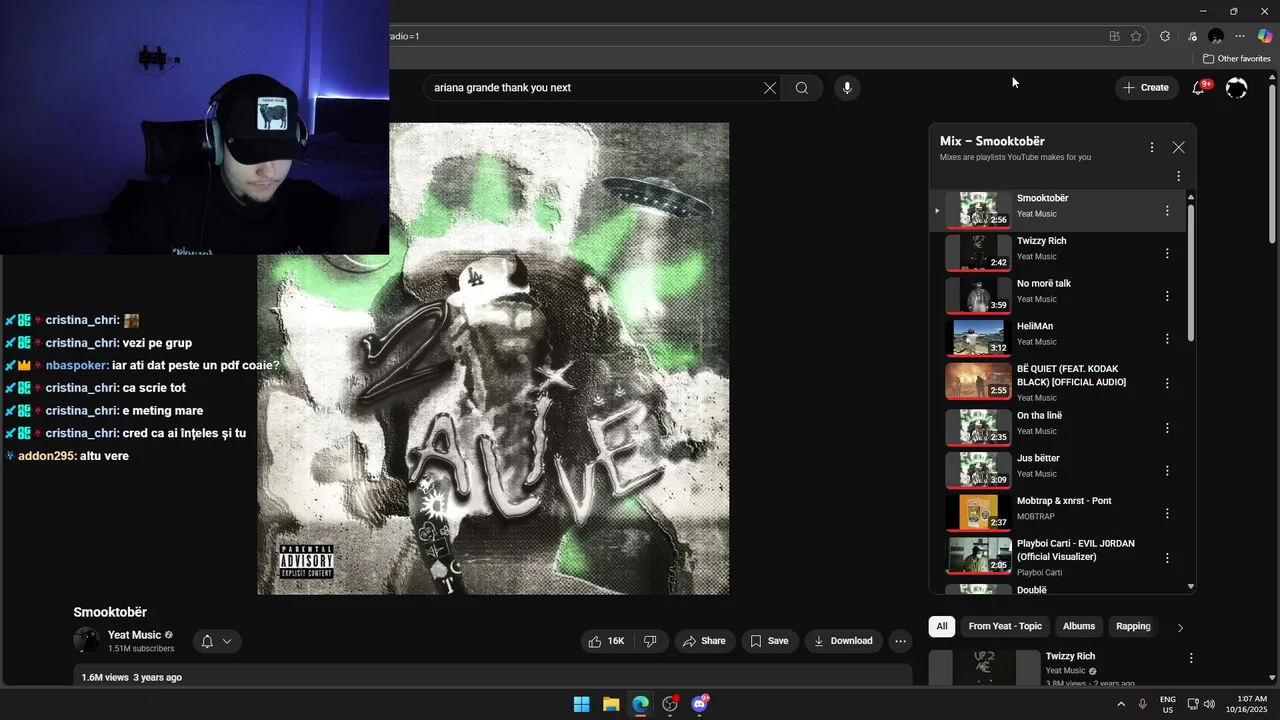Viewport: 1280px width, 720px height.
Task: Open options for Smooktobër playlist item
Action: 1167,211
